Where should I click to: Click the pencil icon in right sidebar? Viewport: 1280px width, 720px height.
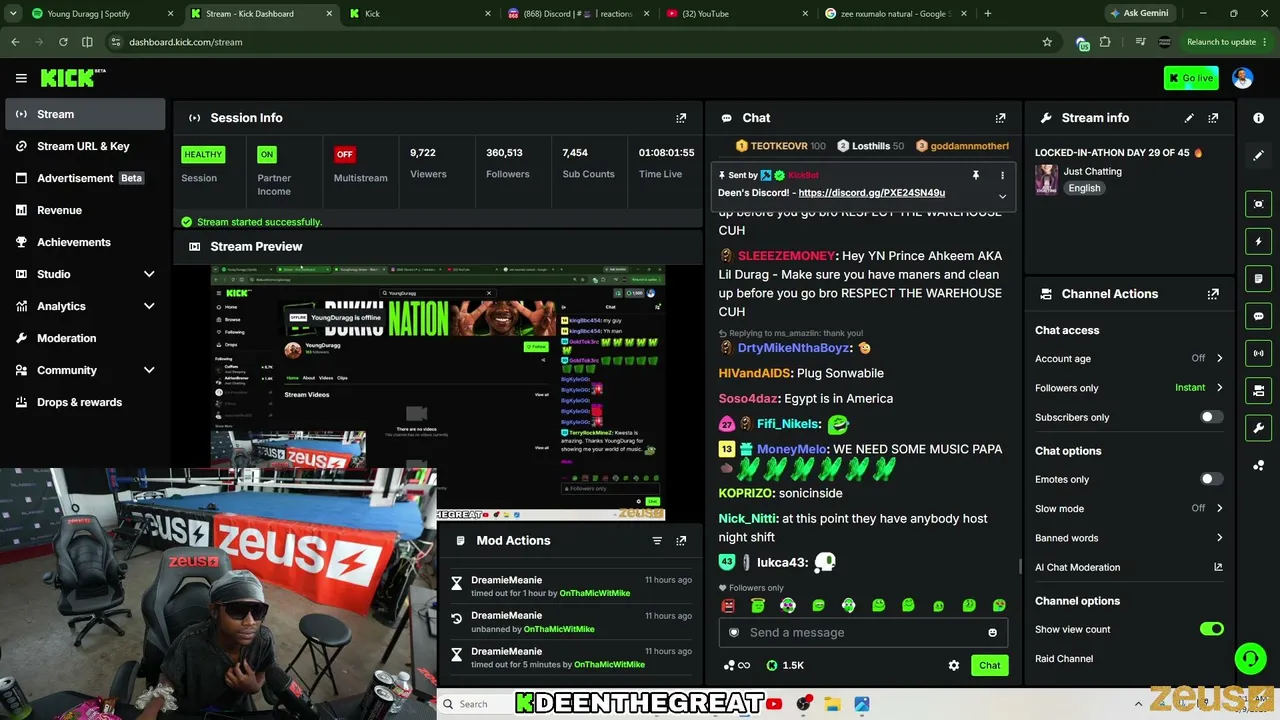tap(1259, 155)
